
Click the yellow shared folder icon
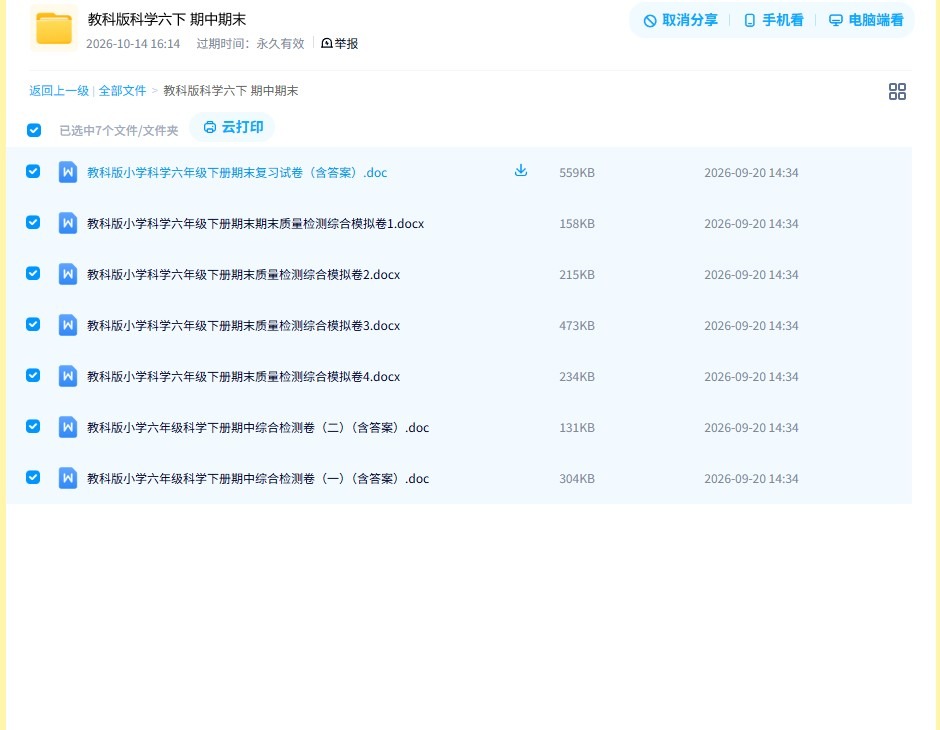(x=53, y=28)
